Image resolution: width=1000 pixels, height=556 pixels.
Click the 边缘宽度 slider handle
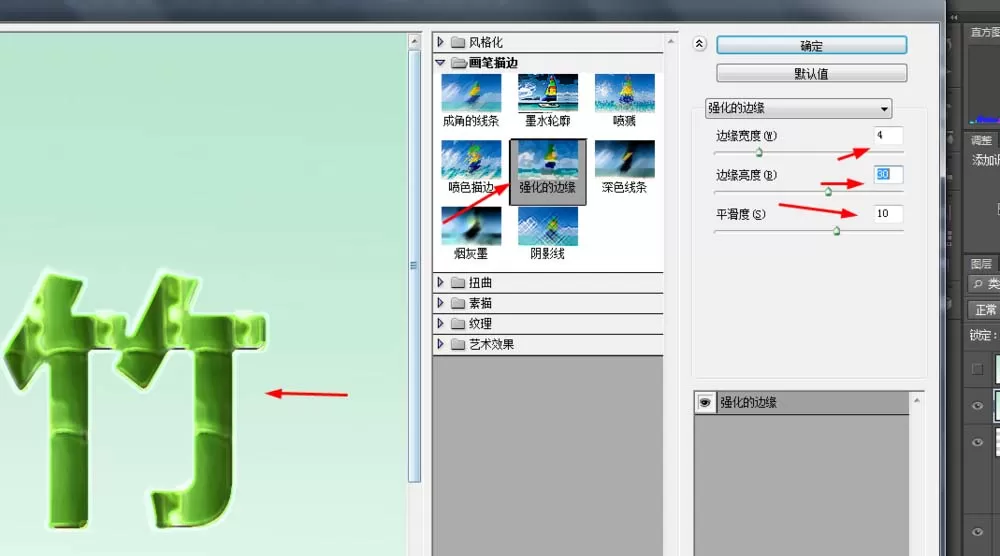[x=759, y=152]
